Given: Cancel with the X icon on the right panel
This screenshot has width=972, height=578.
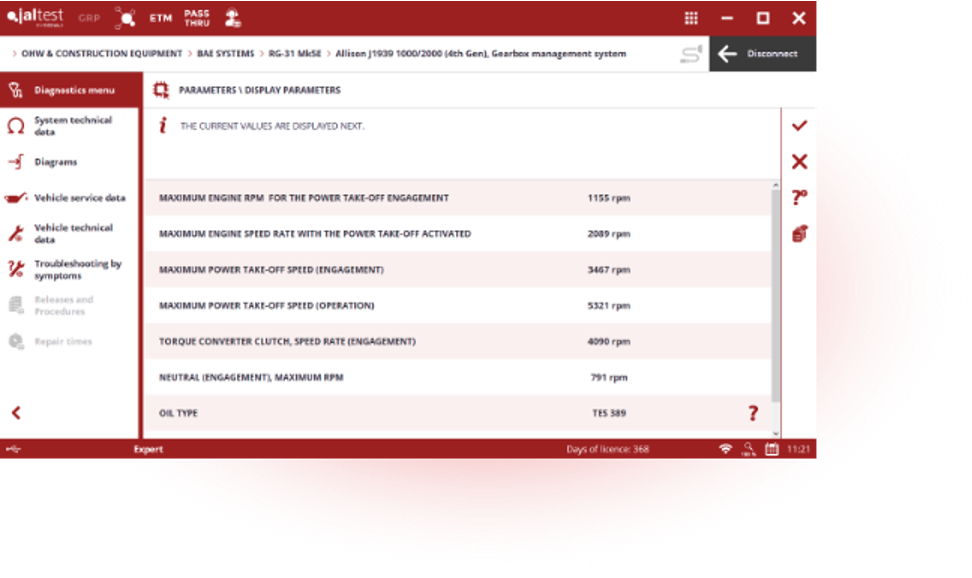Looking at the screenshot, I should pyautogui.click(x=797, y=161).
